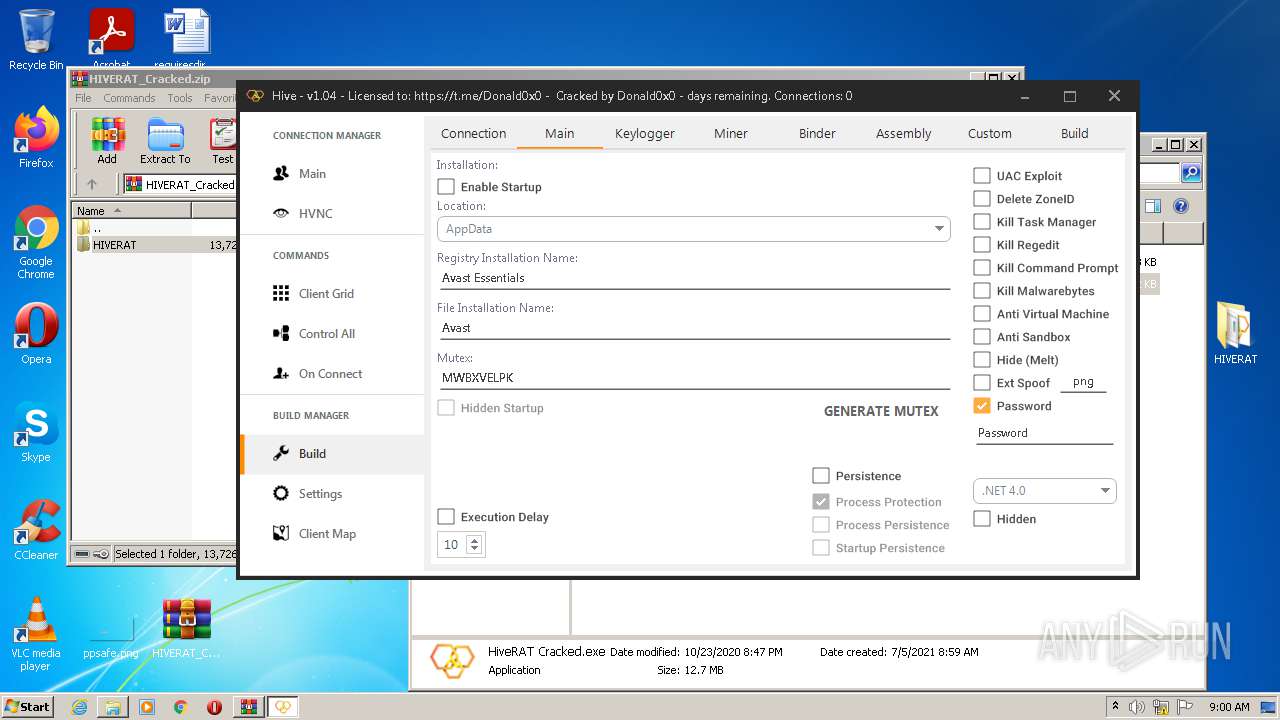The width and height of the screenshot is (1280, 720).
Task: Select the Control All command
Action: [314, 334]
